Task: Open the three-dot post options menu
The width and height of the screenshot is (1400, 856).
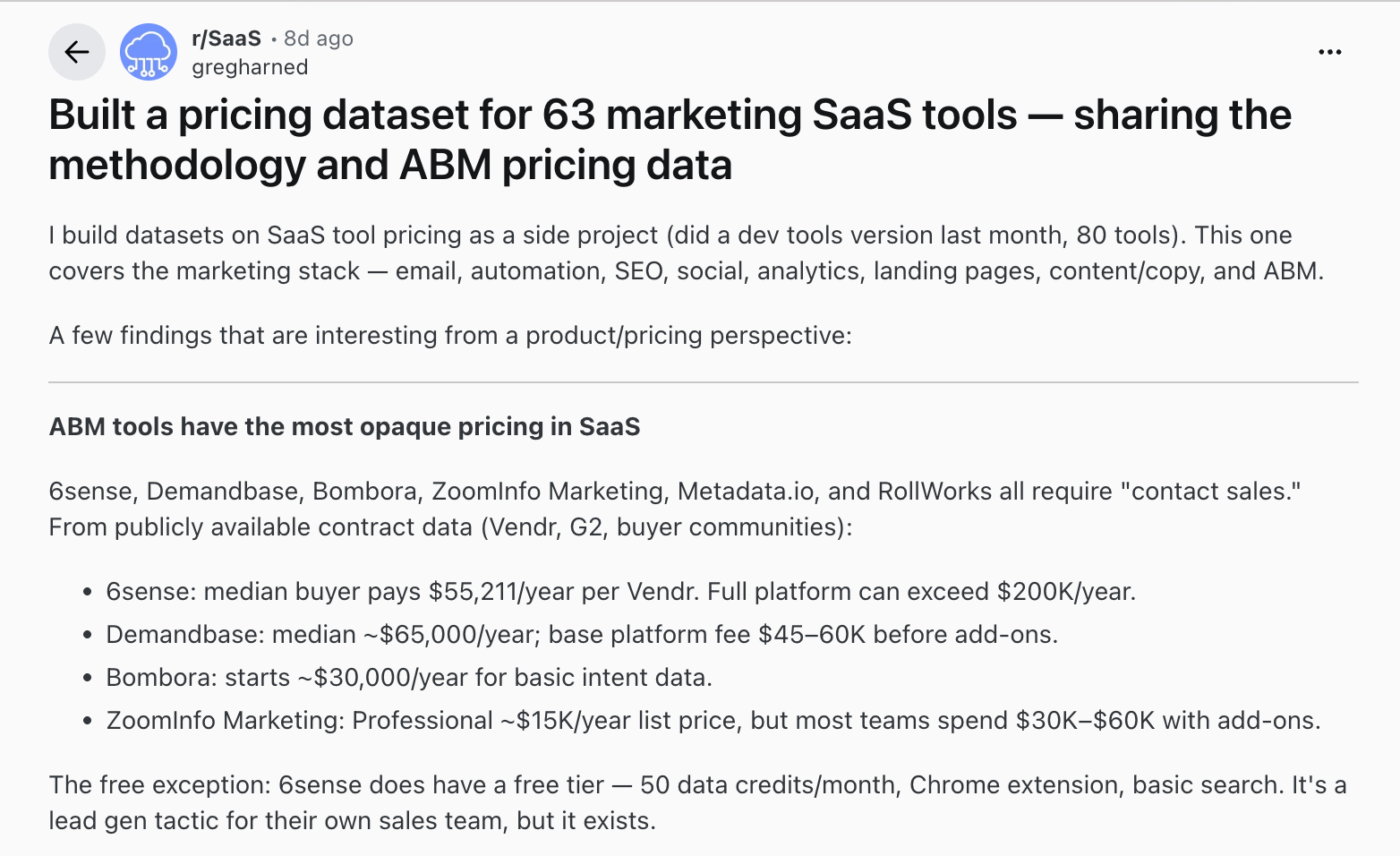Action: [1329, 52]
